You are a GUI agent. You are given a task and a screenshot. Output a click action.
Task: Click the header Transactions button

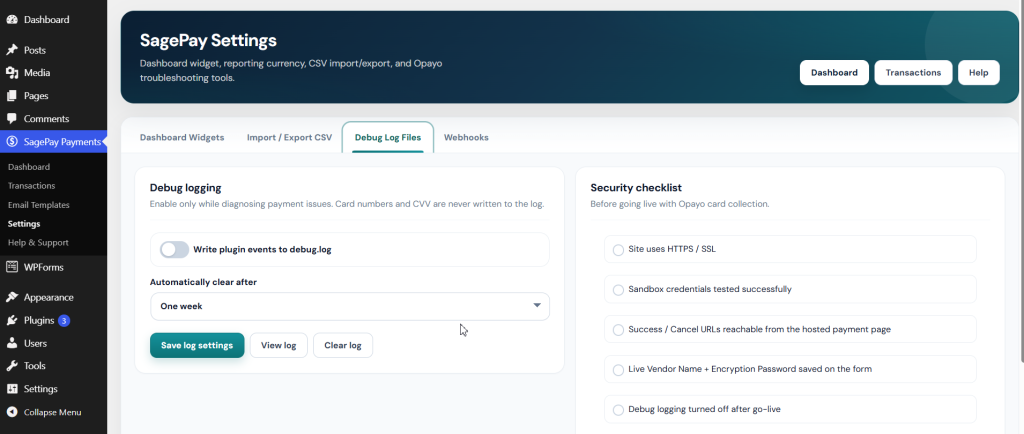pos(914,72)
